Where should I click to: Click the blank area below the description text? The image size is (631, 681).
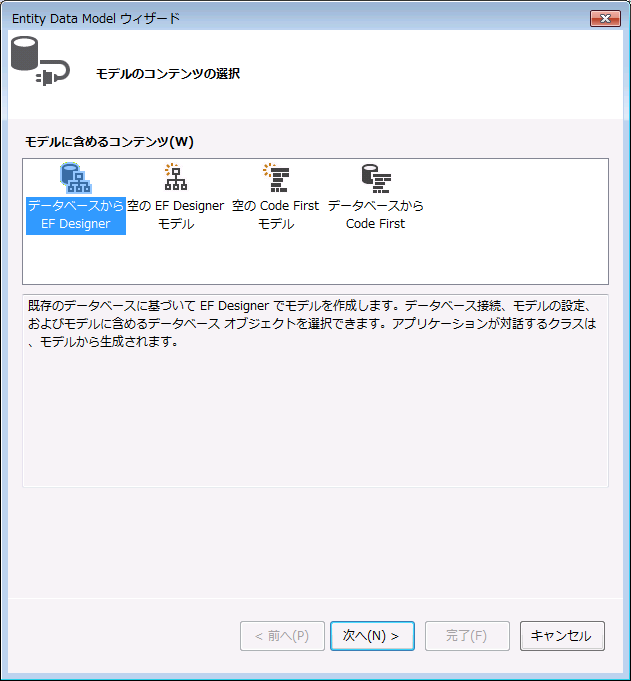point(315,430)
